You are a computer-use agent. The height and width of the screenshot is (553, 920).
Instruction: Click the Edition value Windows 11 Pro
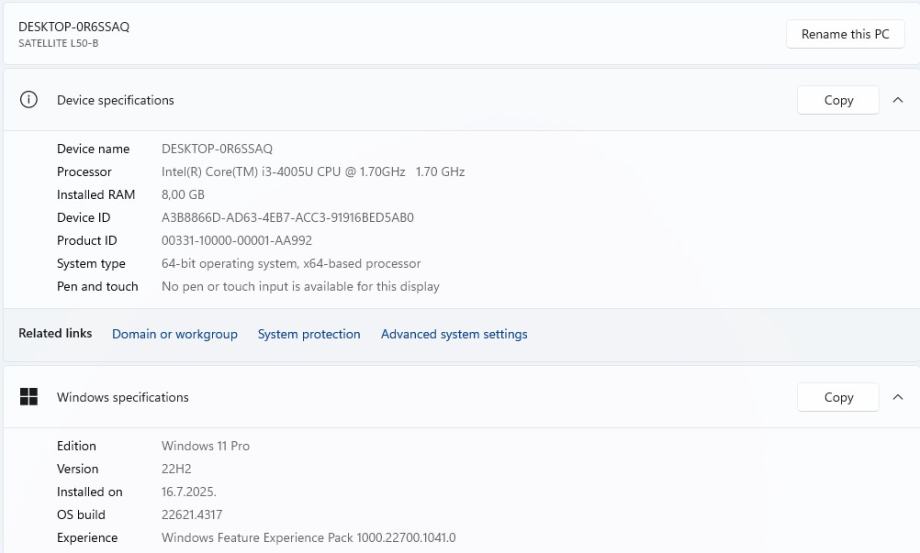205,446
